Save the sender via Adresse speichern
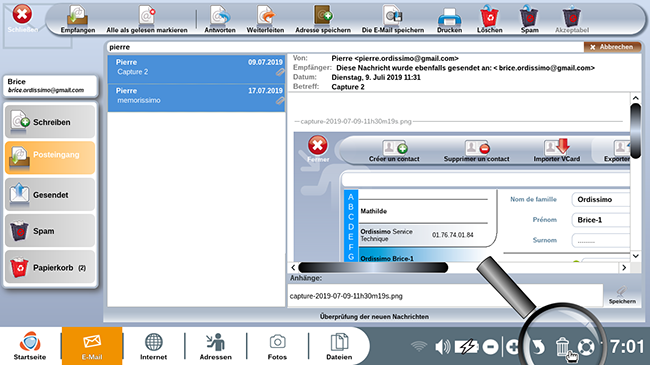Viewport: 650px width, 365px height. pyautogui.click(x=323, y=19)
